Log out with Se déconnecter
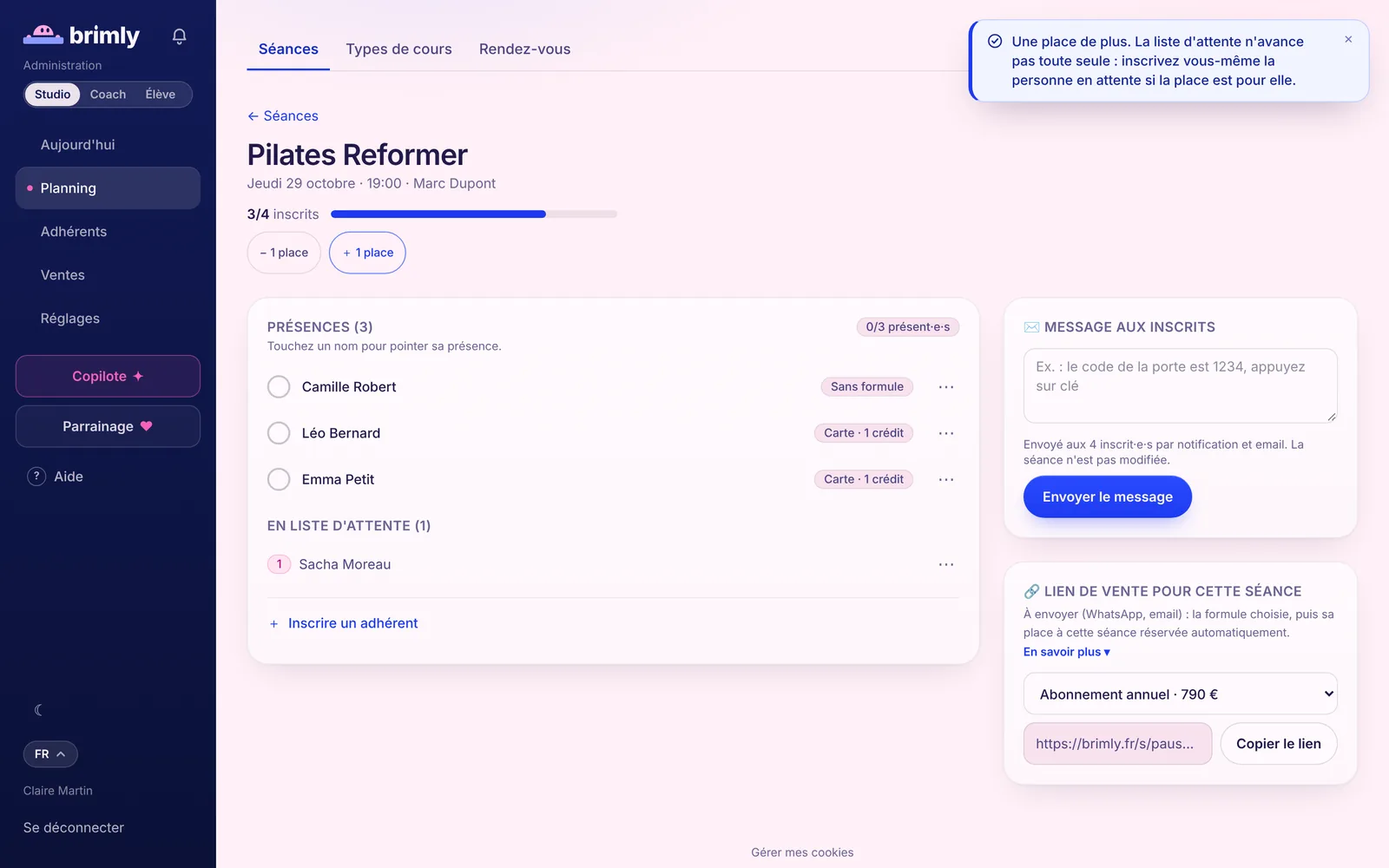The width and height of the screenshot is (1389, 868). [x=74, y=828]
